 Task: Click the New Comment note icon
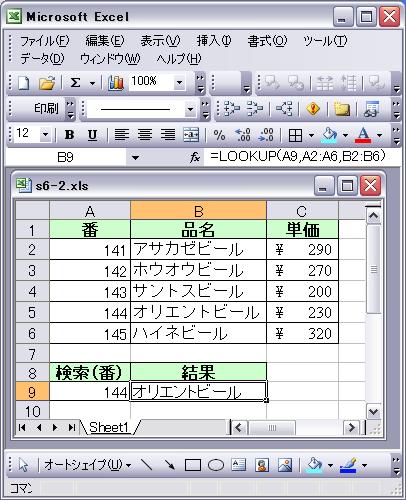(342, 109)
